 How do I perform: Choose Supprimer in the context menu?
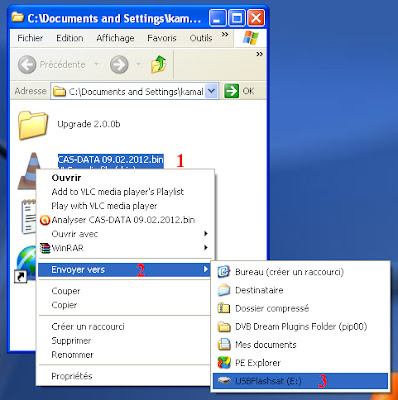click(x=125, y=340)
